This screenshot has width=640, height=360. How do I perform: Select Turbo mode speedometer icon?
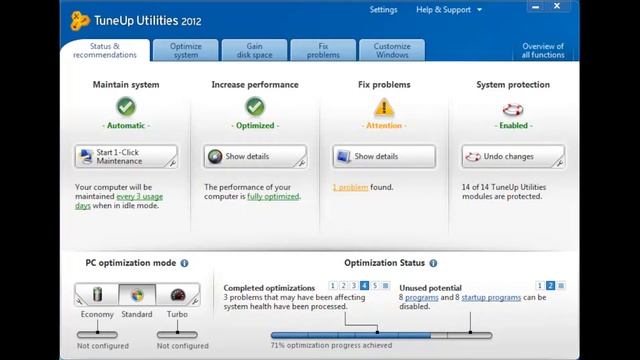(x=178, y=295)
